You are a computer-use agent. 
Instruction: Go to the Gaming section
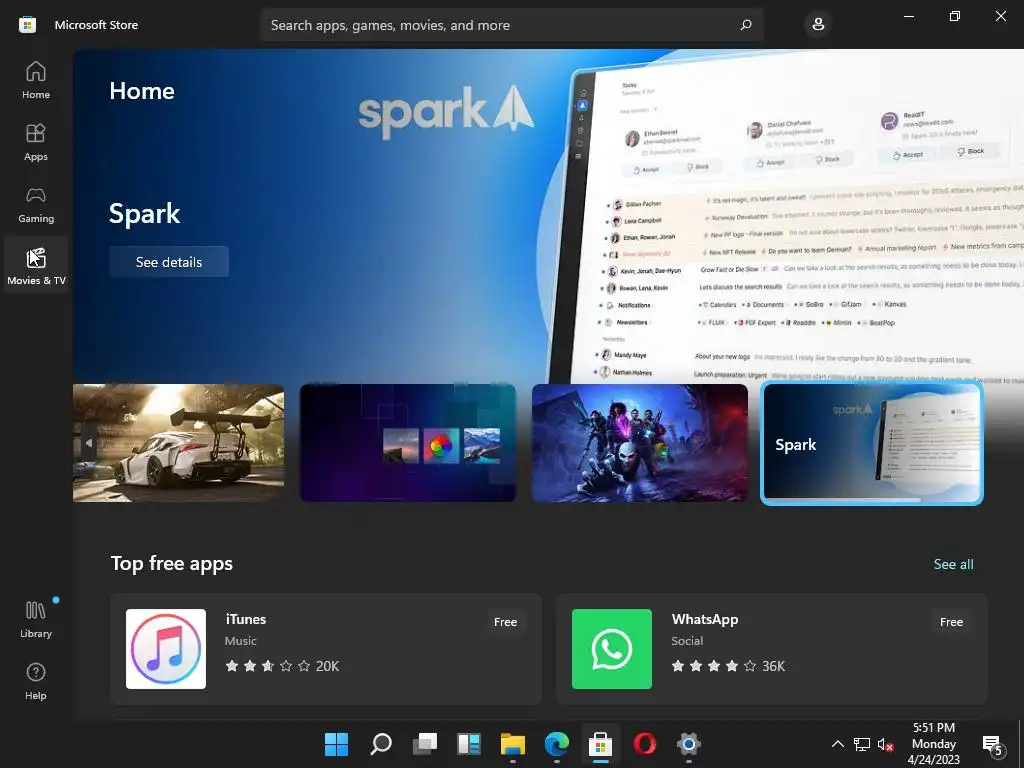[x=36, y=204]
